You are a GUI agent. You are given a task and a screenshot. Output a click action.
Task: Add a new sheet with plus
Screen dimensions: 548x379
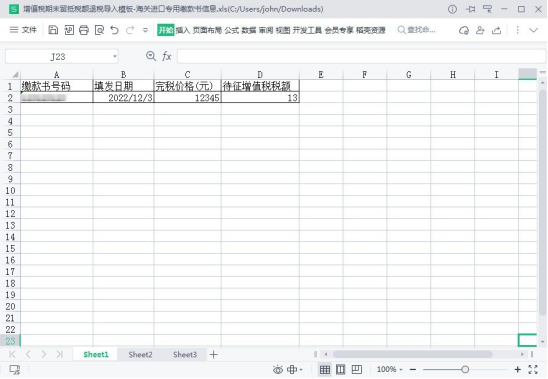click(214, 355)
